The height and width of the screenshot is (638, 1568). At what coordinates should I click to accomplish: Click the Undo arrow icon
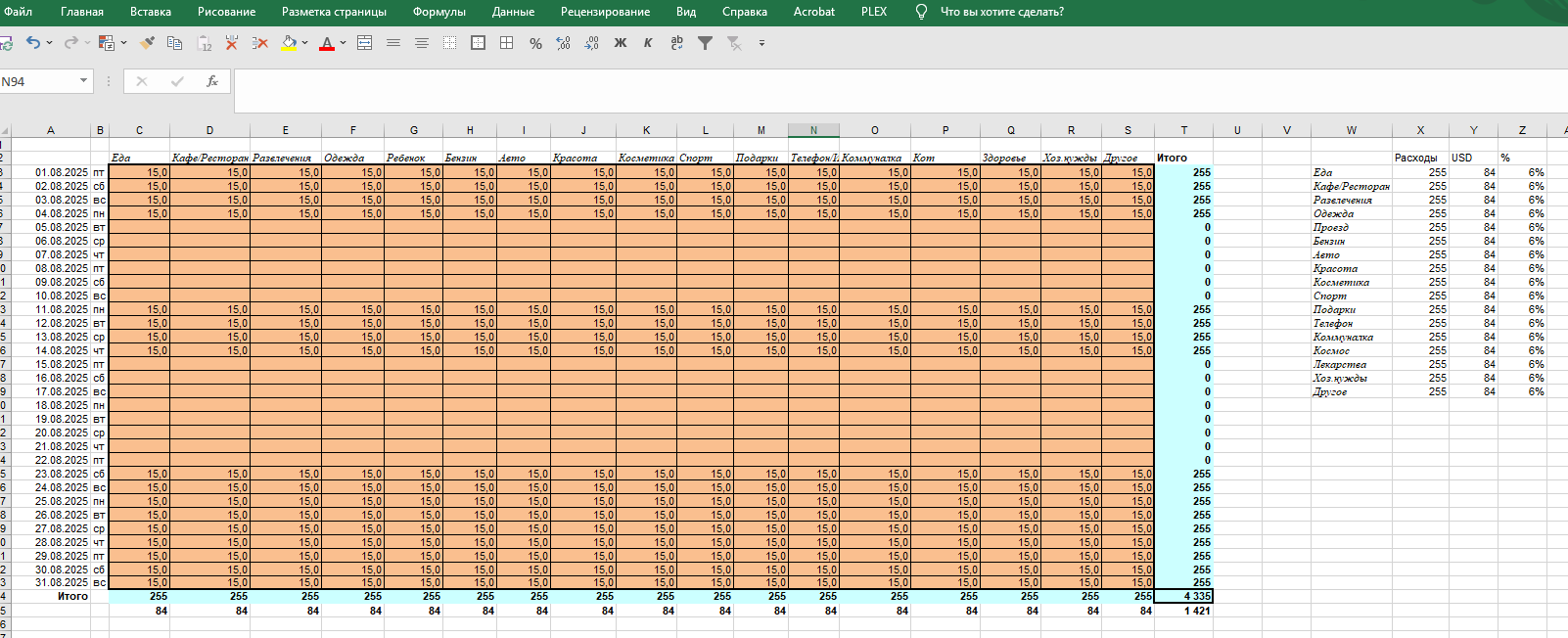tap(33, 43)
